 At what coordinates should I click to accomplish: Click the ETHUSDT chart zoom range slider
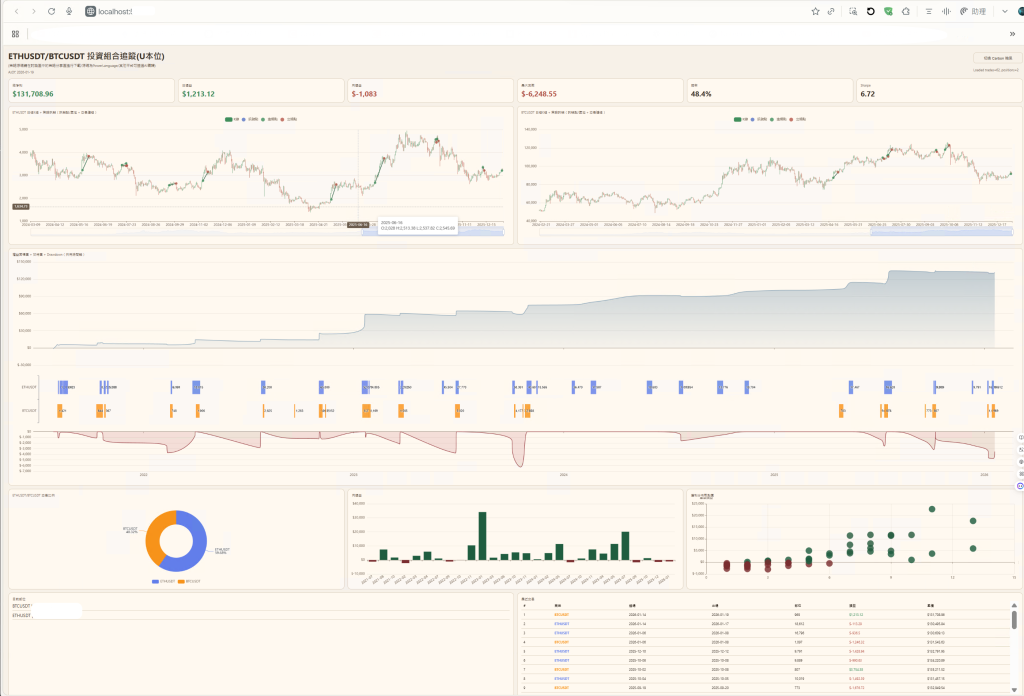tap(479, 232)
